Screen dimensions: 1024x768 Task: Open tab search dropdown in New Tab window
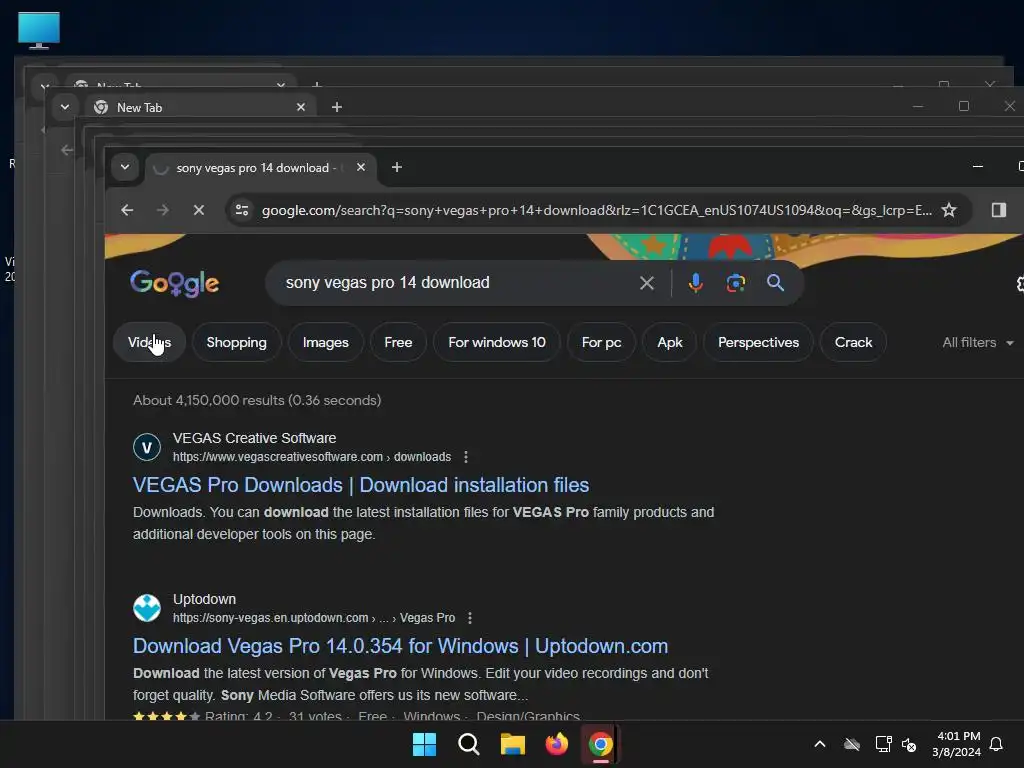click(65, 107)
